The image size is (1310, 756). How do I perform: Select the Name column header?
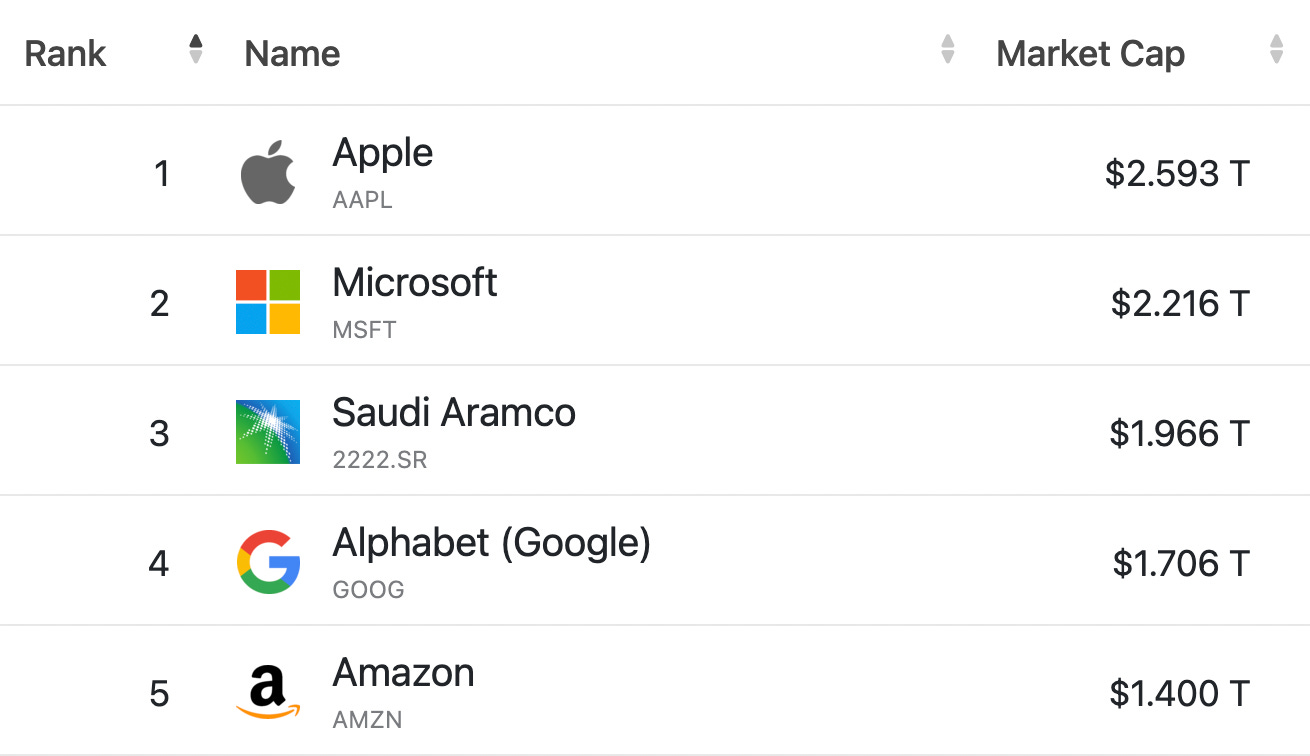292,53
